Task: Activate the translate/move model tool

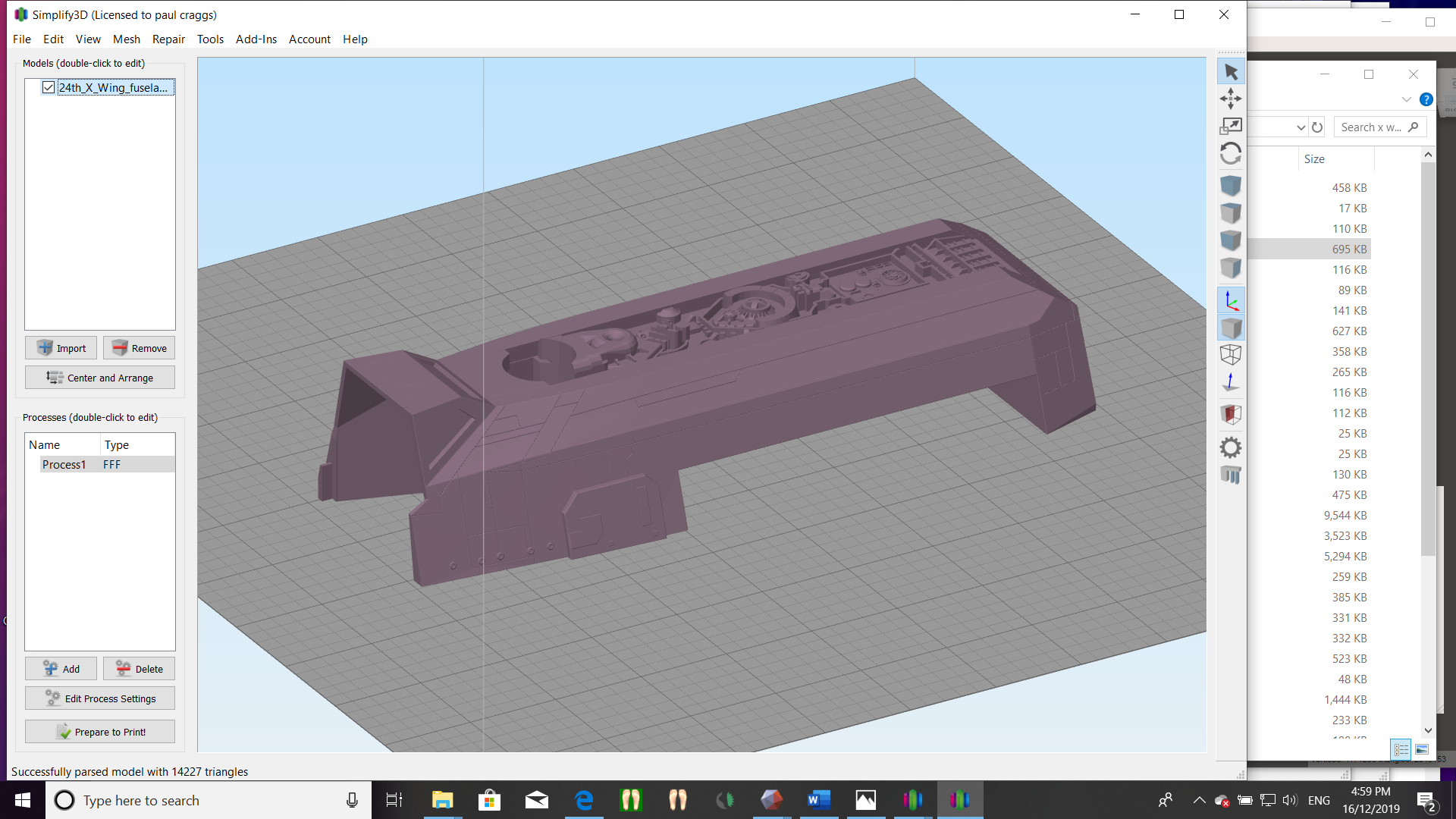Action: [1231, 99]
